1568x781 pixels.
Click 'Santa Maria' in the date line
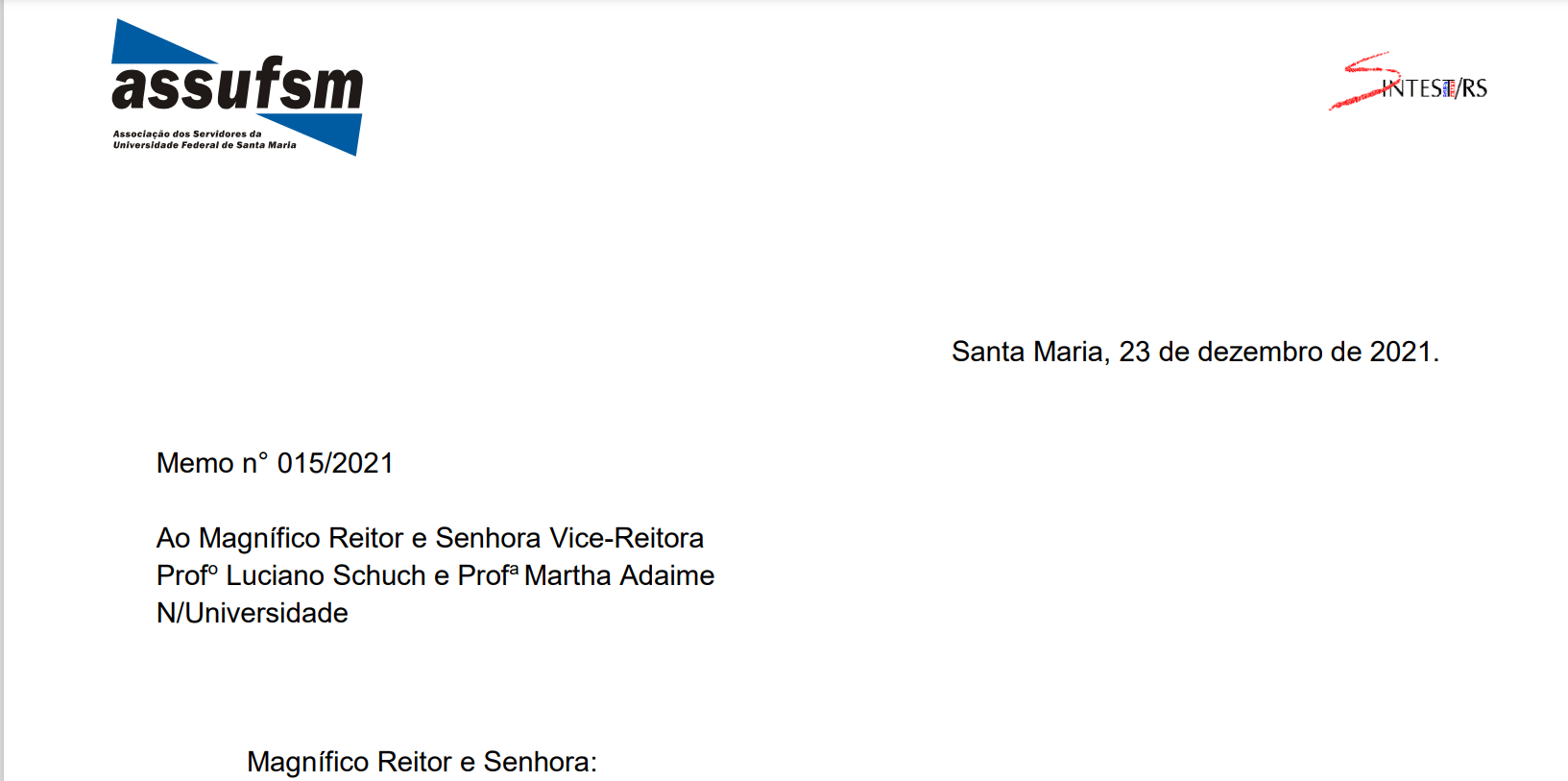pos(1026,352)
